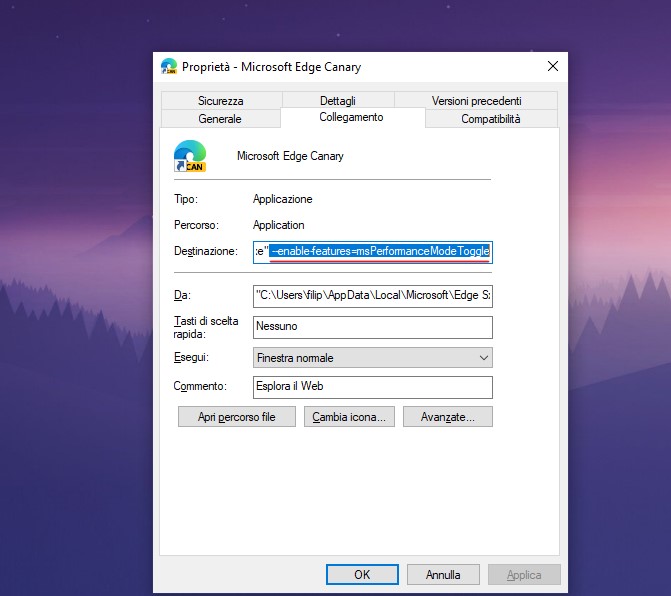
Task: Click the Microsoft Edge Canary name field
Action: click(x=290, y=156)
